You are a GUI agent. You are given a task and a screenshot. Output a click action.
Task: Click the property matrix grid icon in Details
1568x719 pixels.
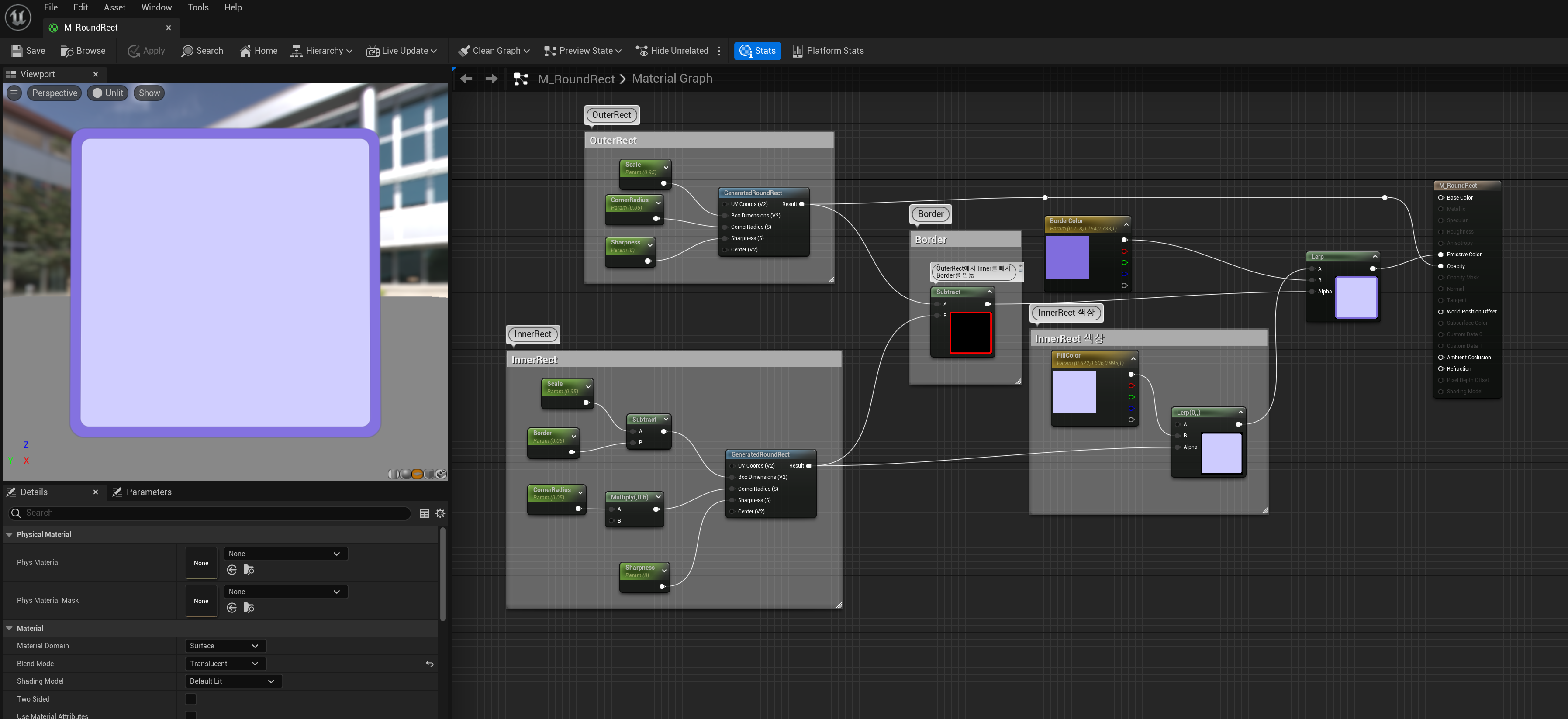(x=424, y=513)
